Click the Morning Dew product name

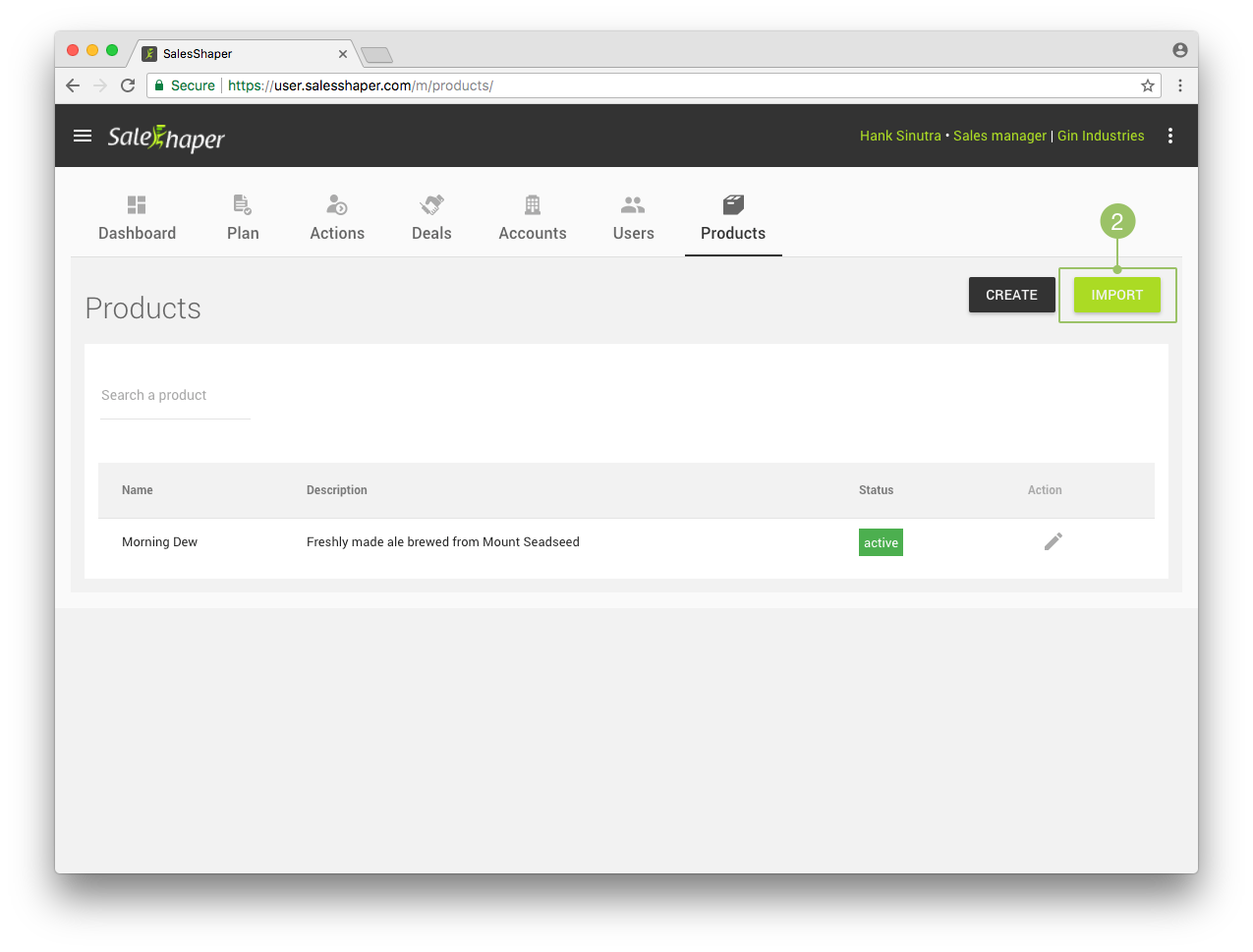click(x=159, y=542)
